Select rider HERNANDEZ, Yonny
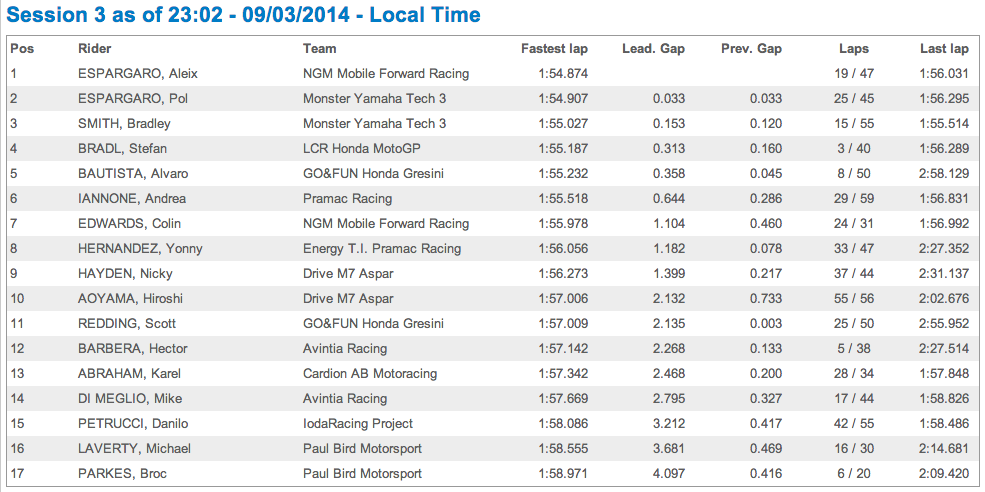The width and height of the screenshot is (985, 492). tap(140, 249)
